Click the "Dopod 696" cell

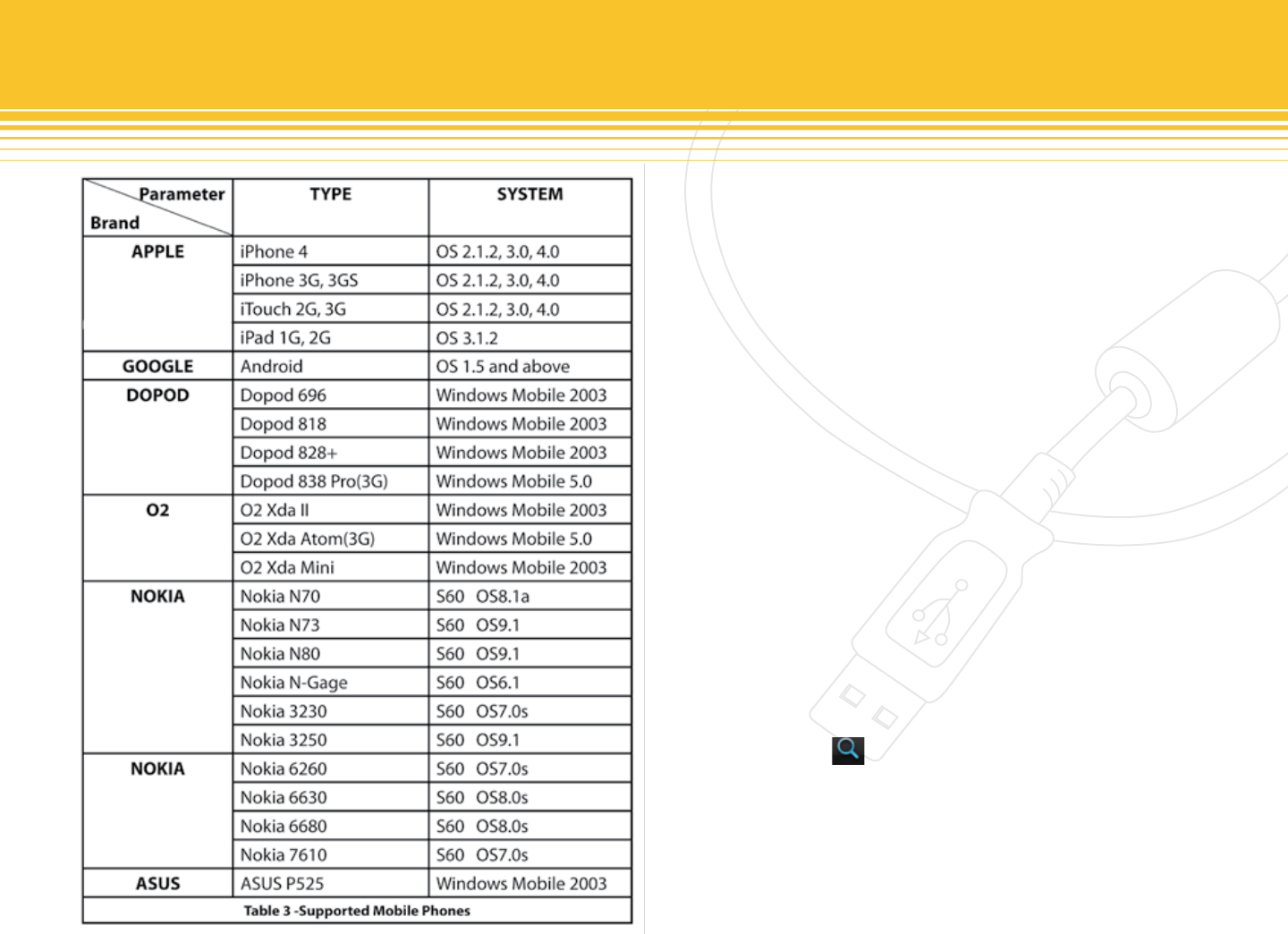[x=331, y=395]
